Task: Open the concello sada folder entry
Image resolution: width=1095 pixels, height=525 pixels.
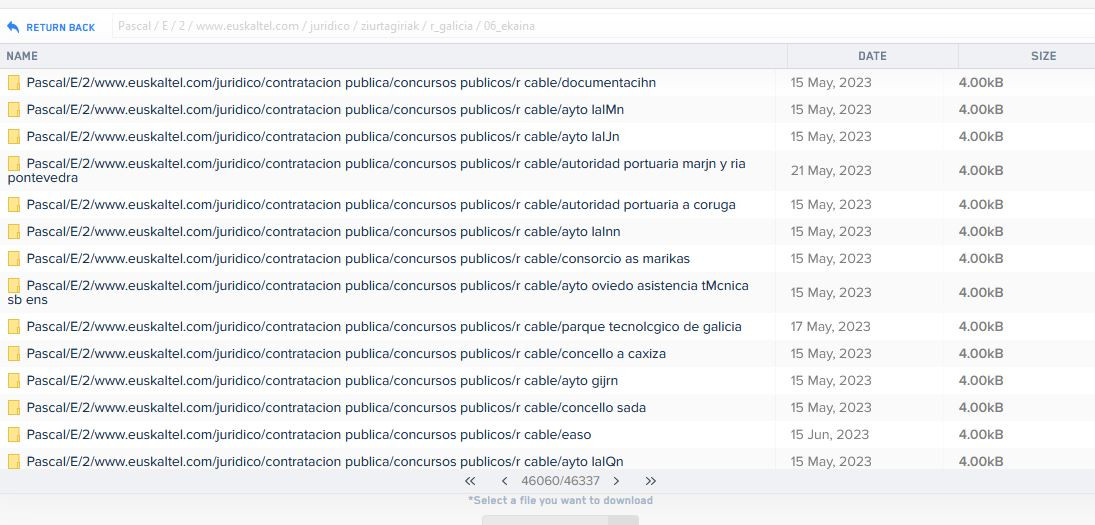Action: point(336,408)
